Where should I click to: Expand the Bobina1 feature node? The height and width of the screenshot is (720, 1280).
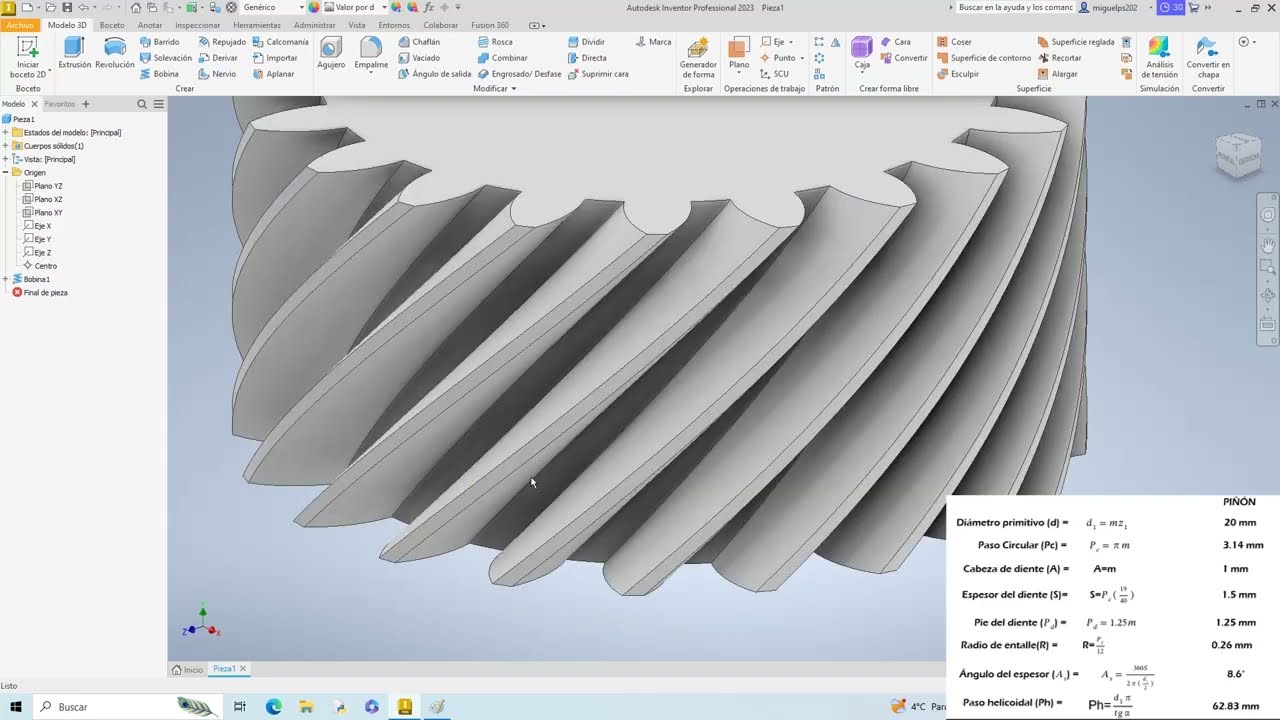(x=5, y=279)
